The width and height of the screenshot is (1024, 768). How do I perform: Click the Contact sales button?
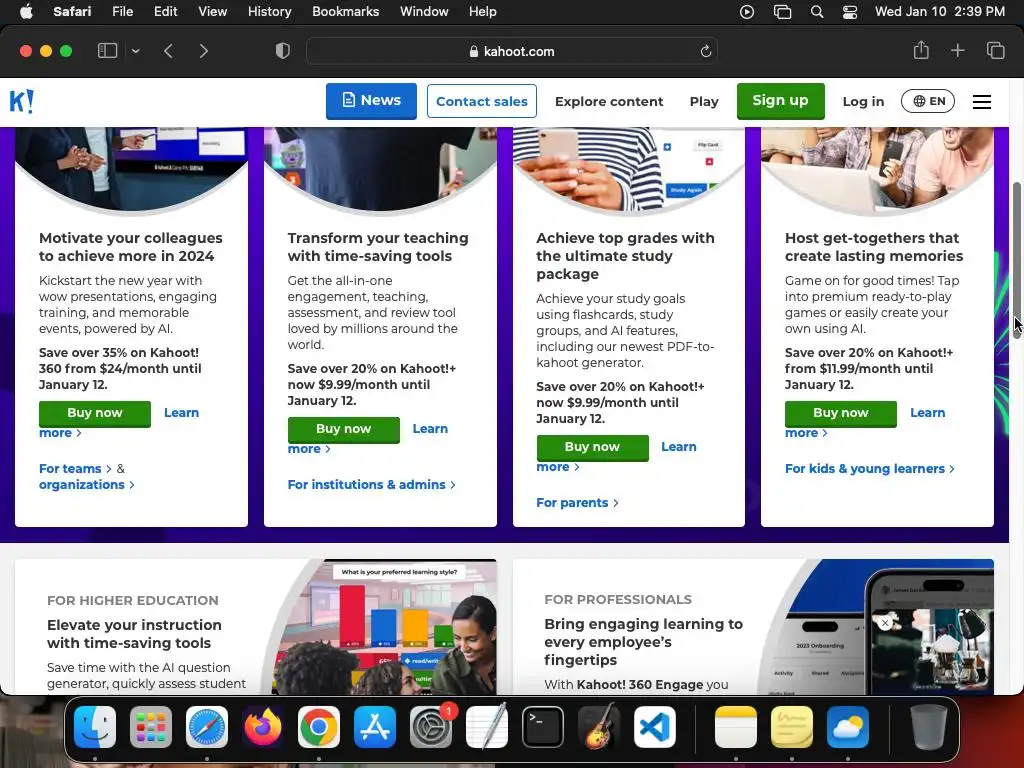481,101
